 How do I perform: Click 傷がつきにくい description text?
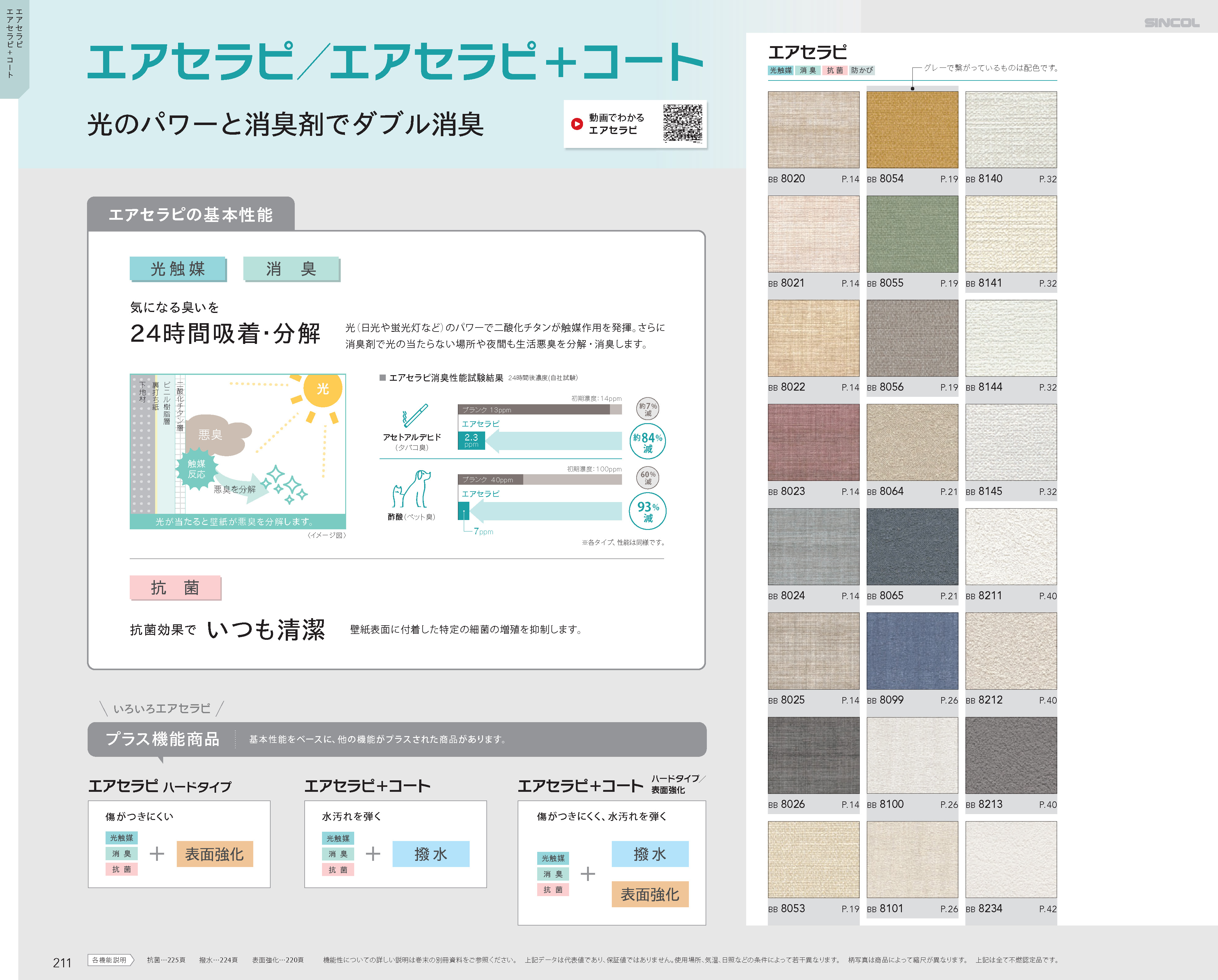click(x=139, y=816)
